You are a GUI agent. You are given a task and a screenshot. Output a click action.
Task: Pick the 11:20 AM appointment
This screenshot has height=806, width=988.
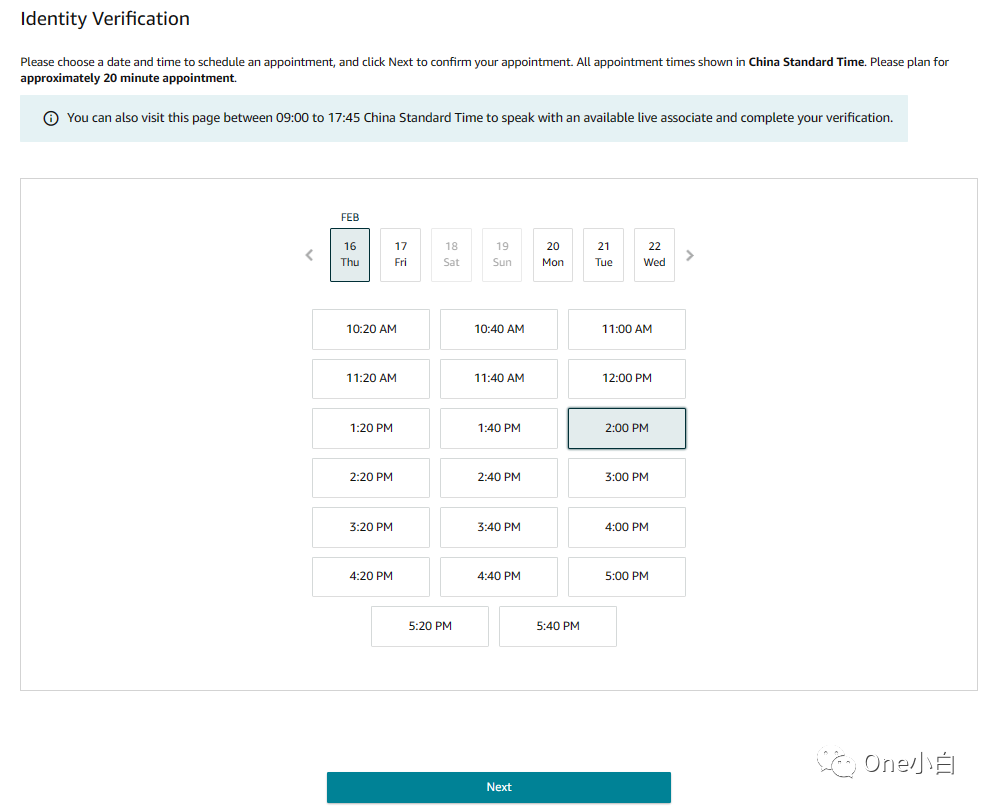[371, 378]
